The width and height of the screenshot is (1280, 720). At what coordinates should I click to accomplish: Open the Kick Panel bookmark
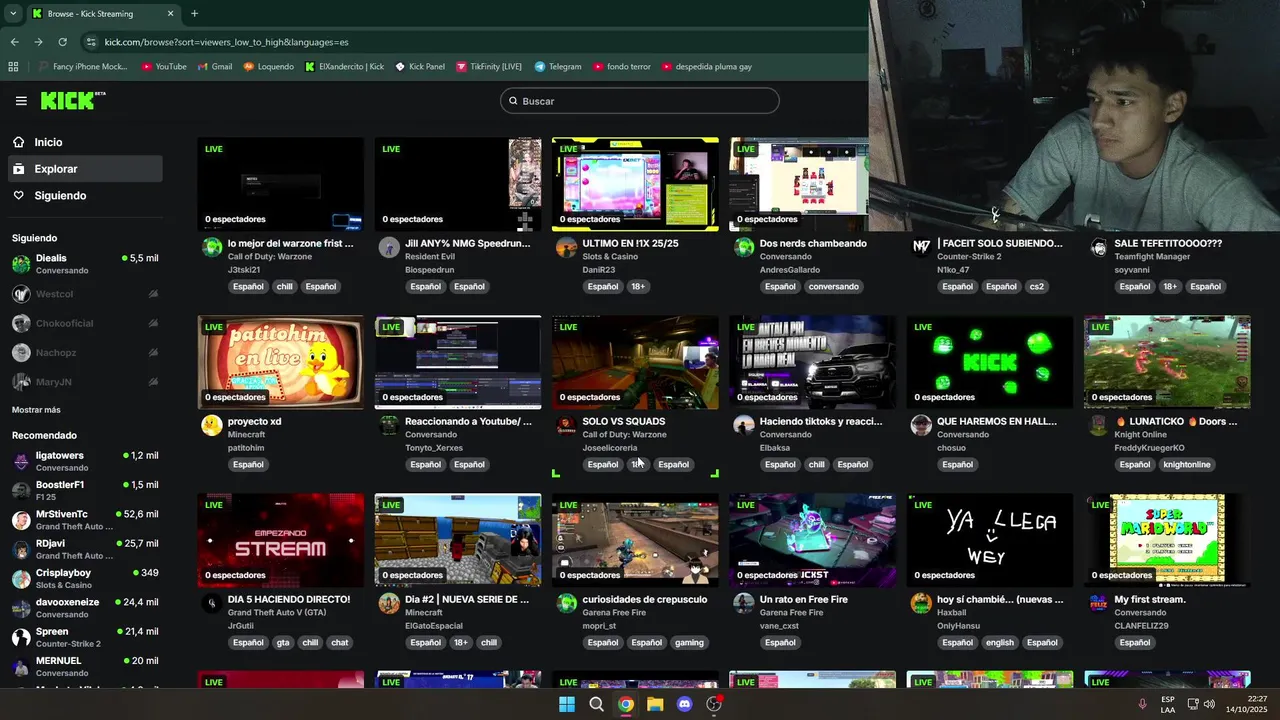pos(420,67)
